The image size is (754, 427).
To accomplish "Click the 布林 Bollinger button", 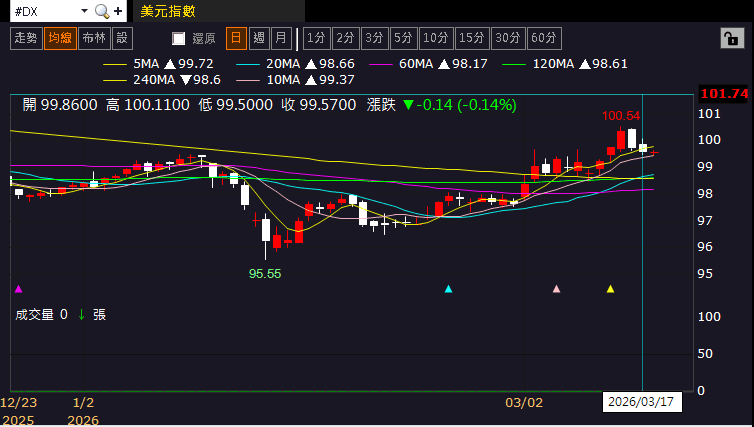I will (x=94, y=38).
